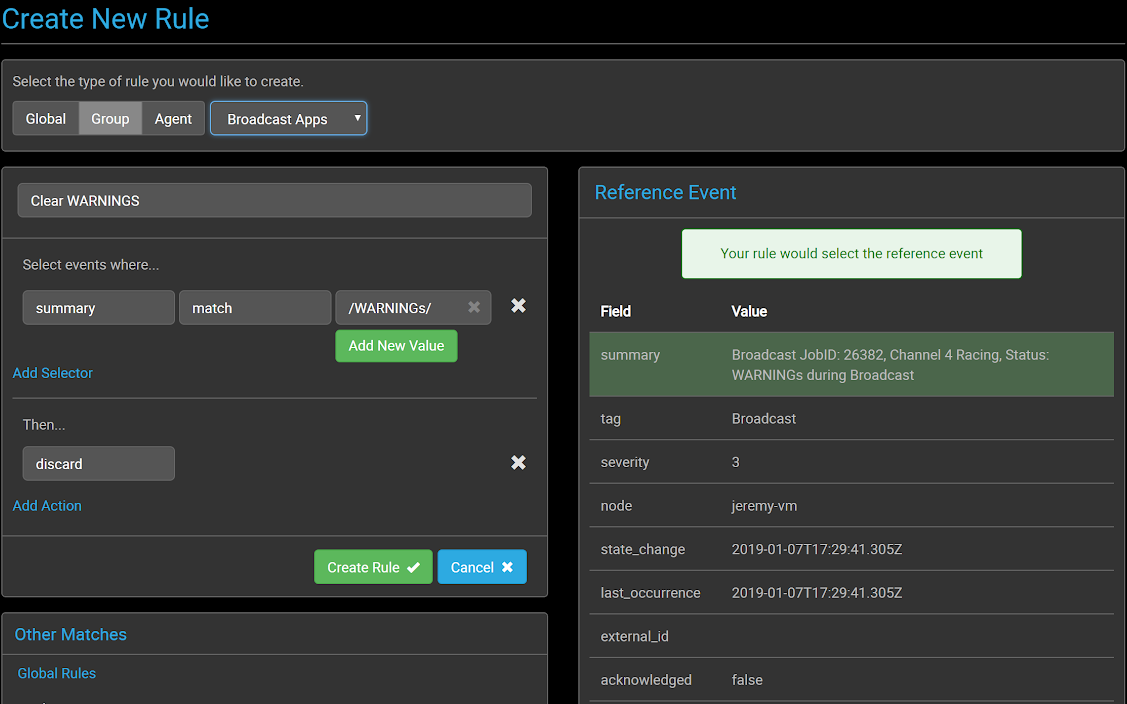Clear the /WARNINGs/ value with its x icon
This screenshot has width=1127, height=704.
coord(474,307)
